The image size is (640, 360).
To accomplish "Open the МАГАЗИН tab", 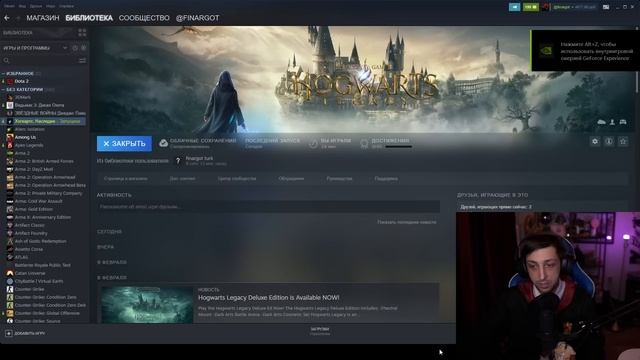I will pyautogui.click(x=43, y=18).
